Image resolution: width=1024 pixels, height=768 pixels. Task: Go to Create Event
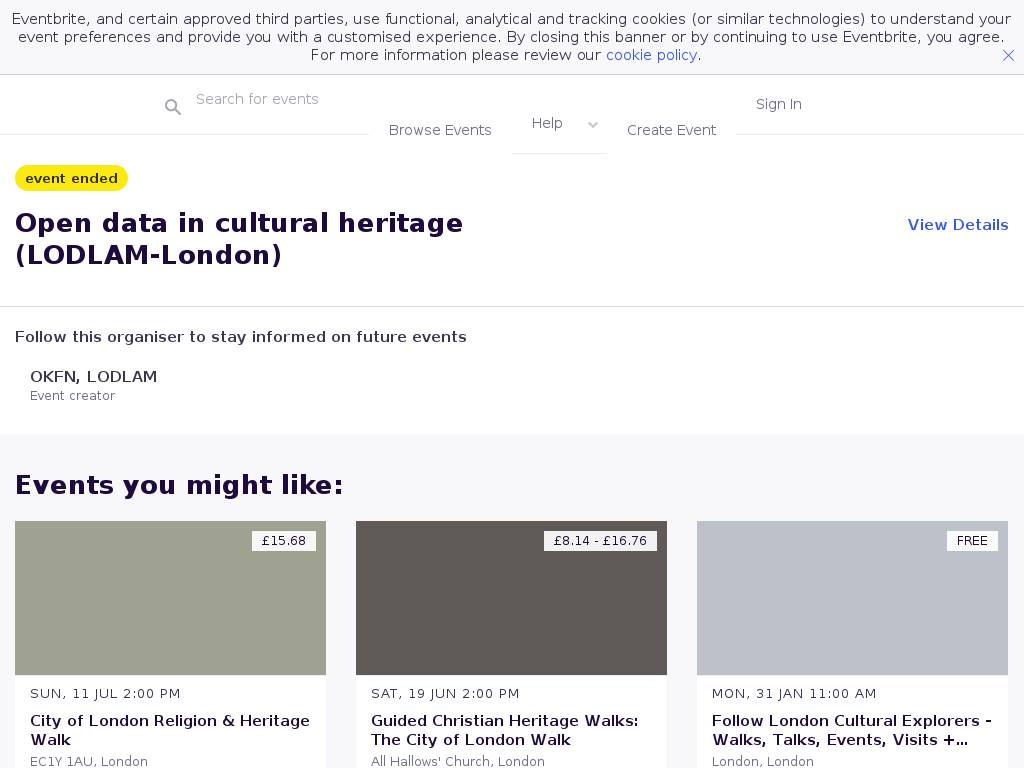671,130
